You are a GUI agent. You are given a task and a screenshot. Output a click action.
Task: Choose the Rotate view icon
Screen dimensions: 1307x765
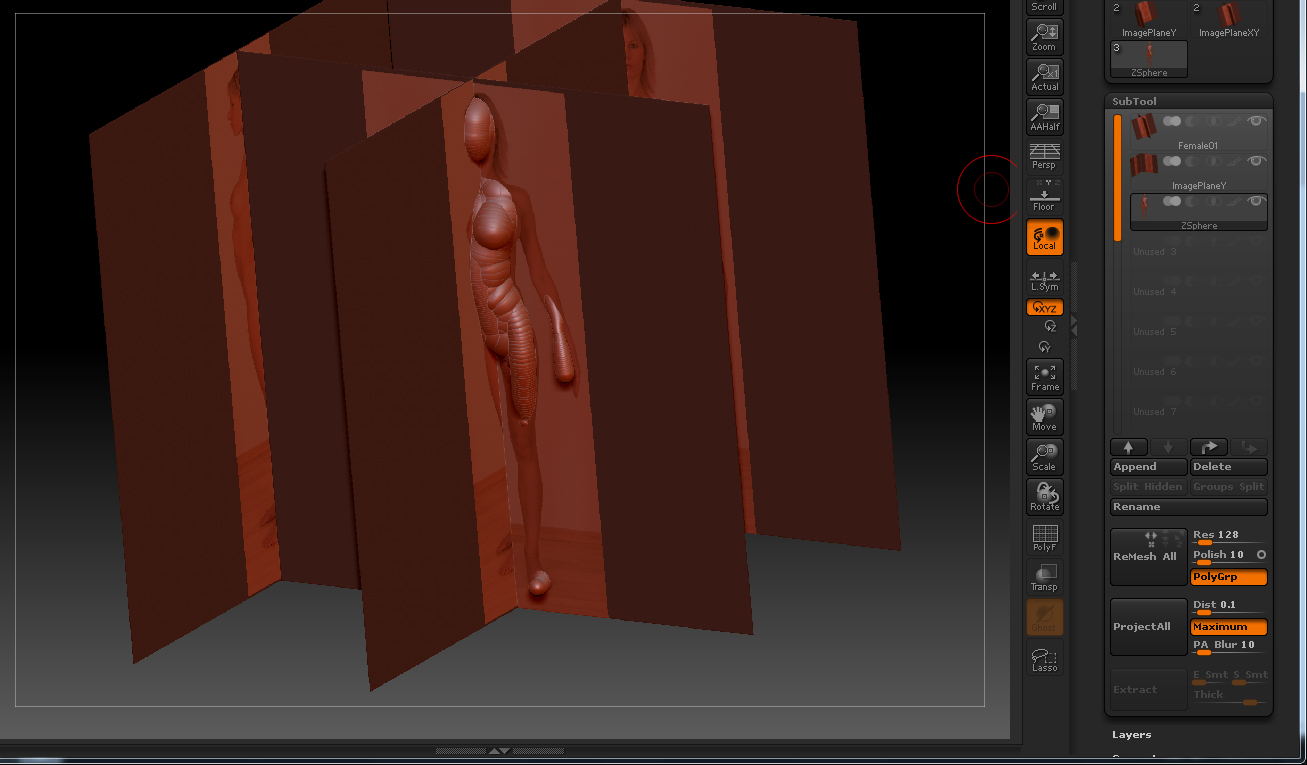point(1044,496)
